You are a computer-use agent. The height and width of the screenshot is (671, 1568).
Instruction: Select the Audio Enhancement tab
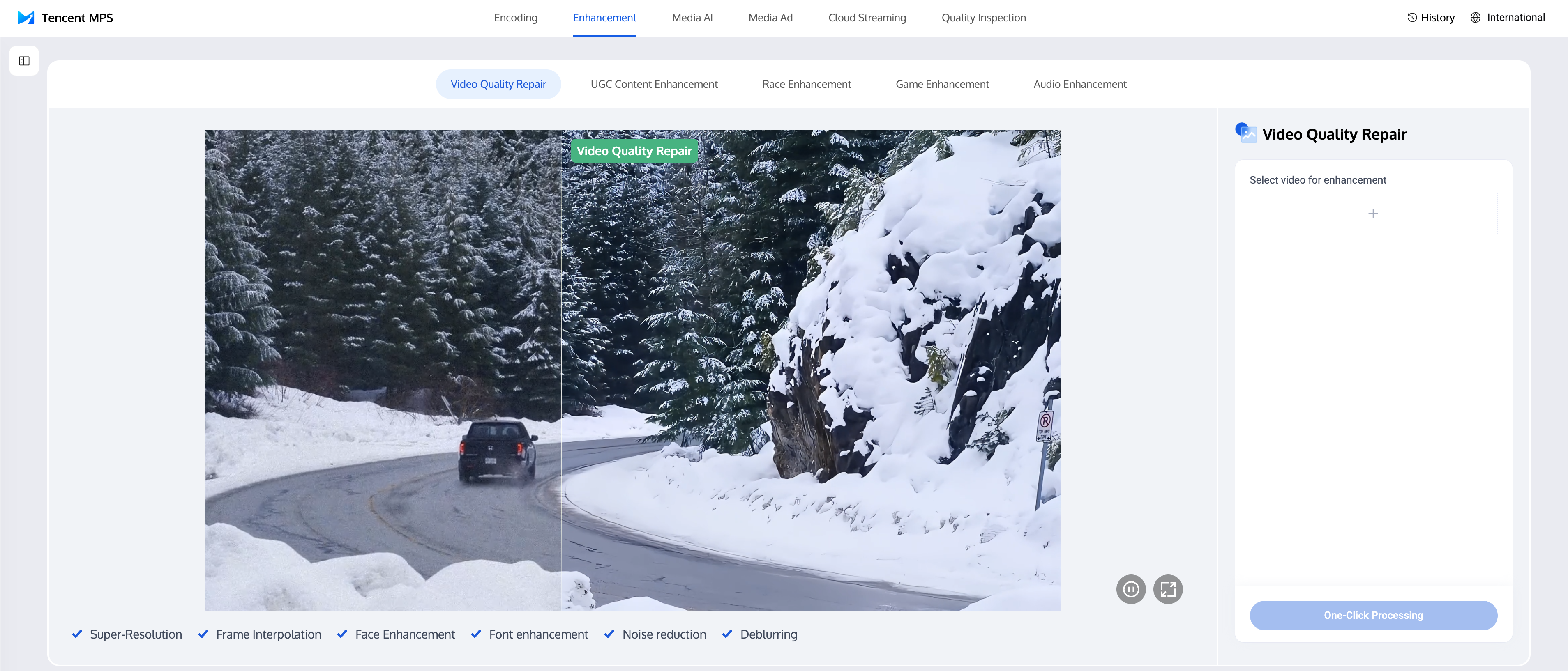click(x=1080, y=84)
